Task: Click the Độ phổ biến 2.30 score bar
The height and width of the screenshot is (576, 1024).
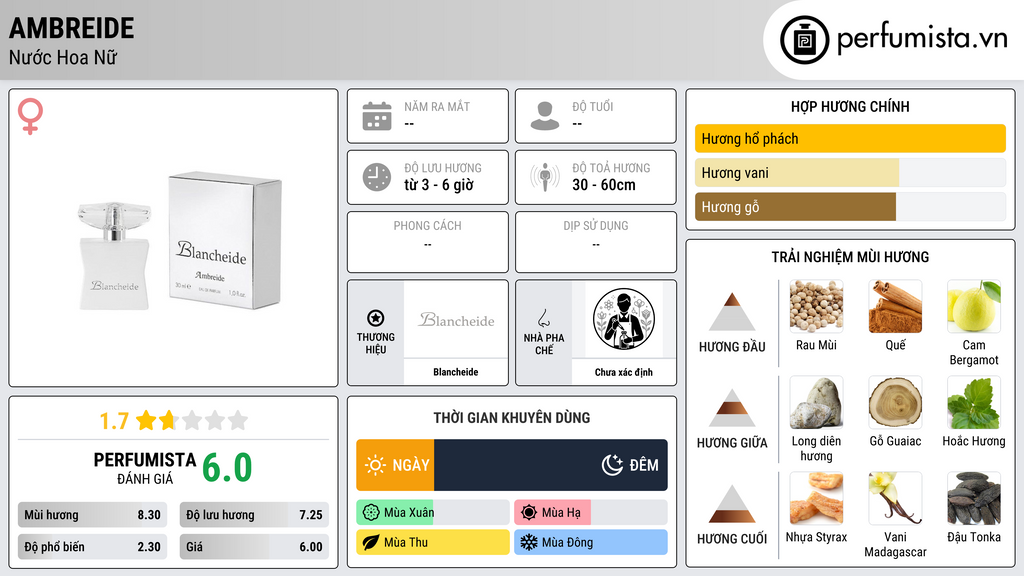Action: pos(92,547)
